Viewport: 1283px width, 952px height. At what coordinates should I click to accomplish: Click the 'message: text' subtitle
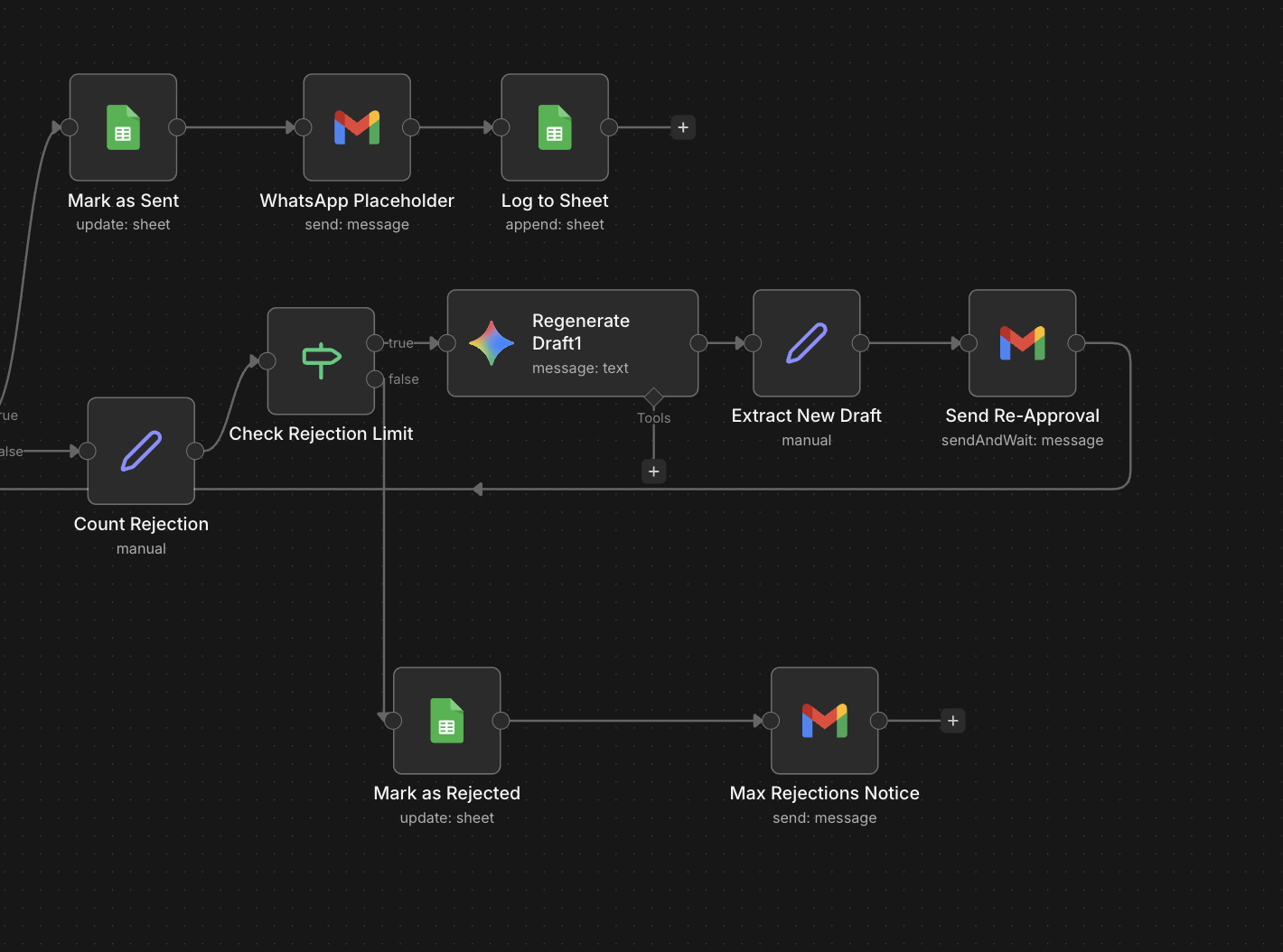(x=580, y=368)
